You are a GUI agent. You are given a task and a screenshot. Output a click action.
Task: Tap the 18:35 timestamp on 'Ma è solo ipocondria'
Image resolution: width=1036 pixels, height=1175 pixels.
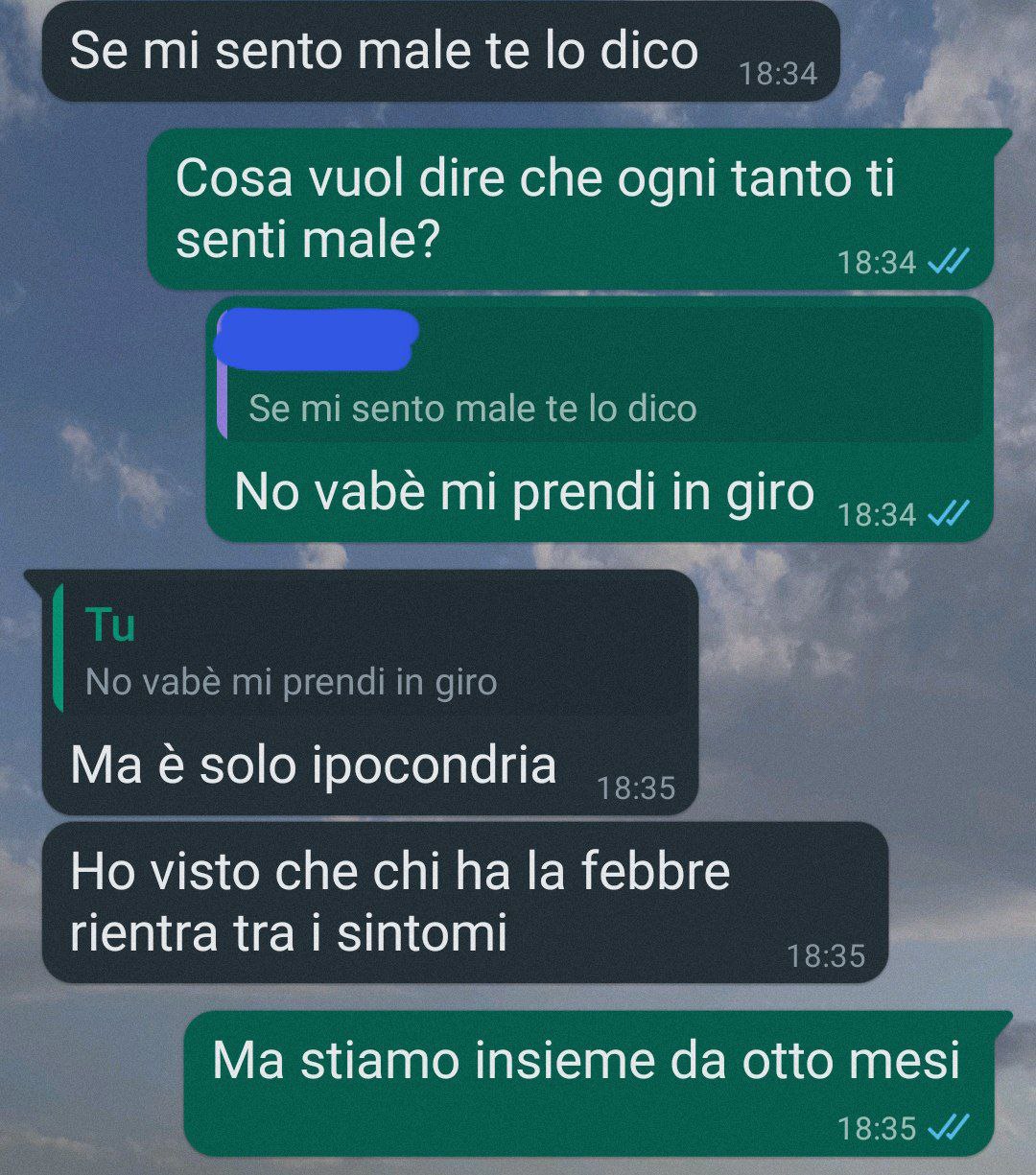[x=636, y=787]
